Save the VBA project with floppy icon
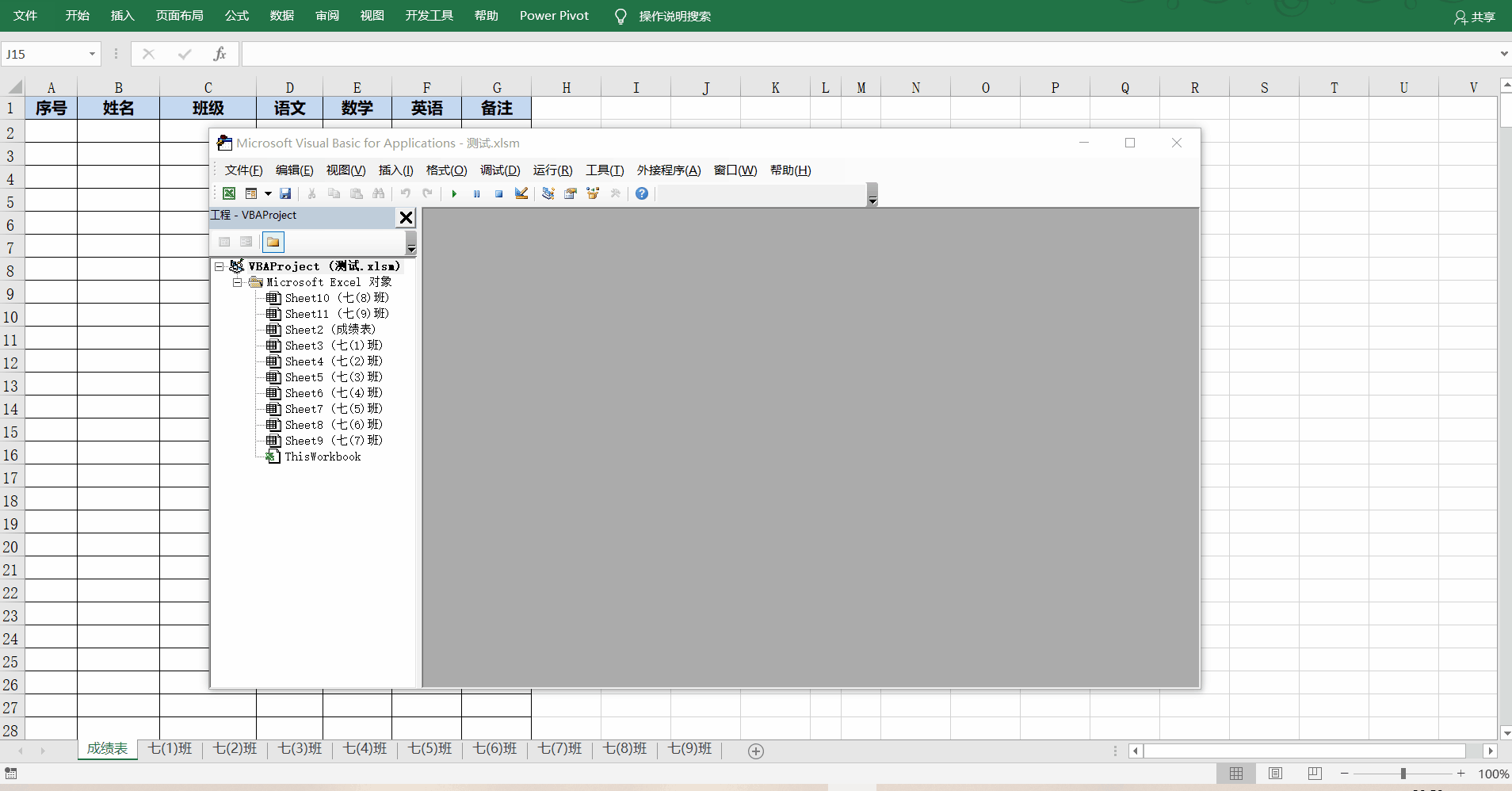This screenshot has height=791, width=1512. [x=286, y=193]
